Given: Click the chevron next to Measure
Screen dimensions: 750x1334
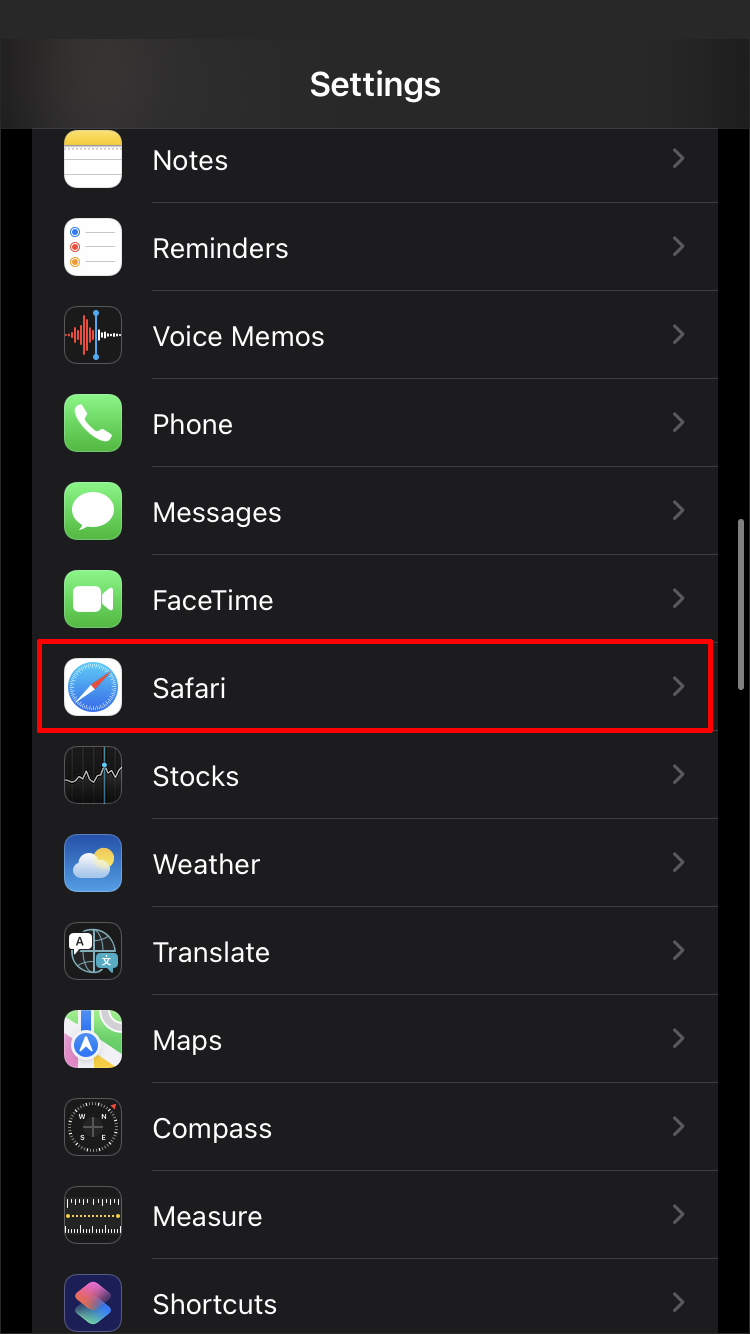Looking at the screenshot, I should pos(679,1214).
